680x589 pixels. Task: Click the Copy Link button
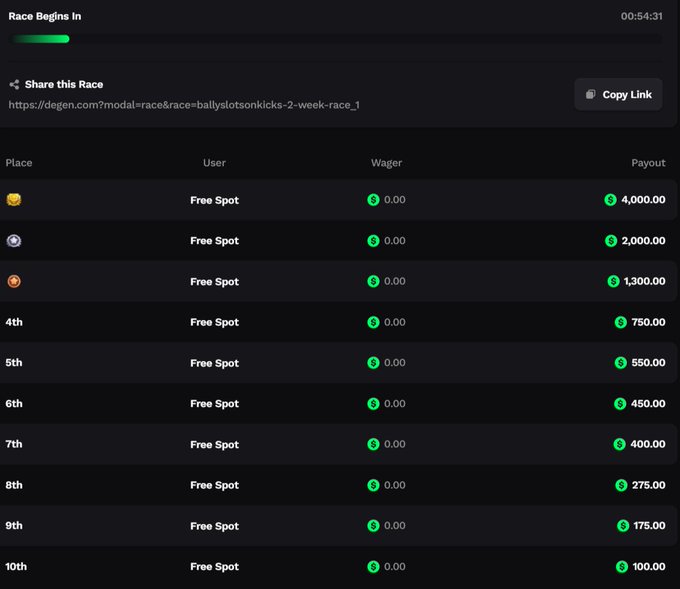(618, 94)
